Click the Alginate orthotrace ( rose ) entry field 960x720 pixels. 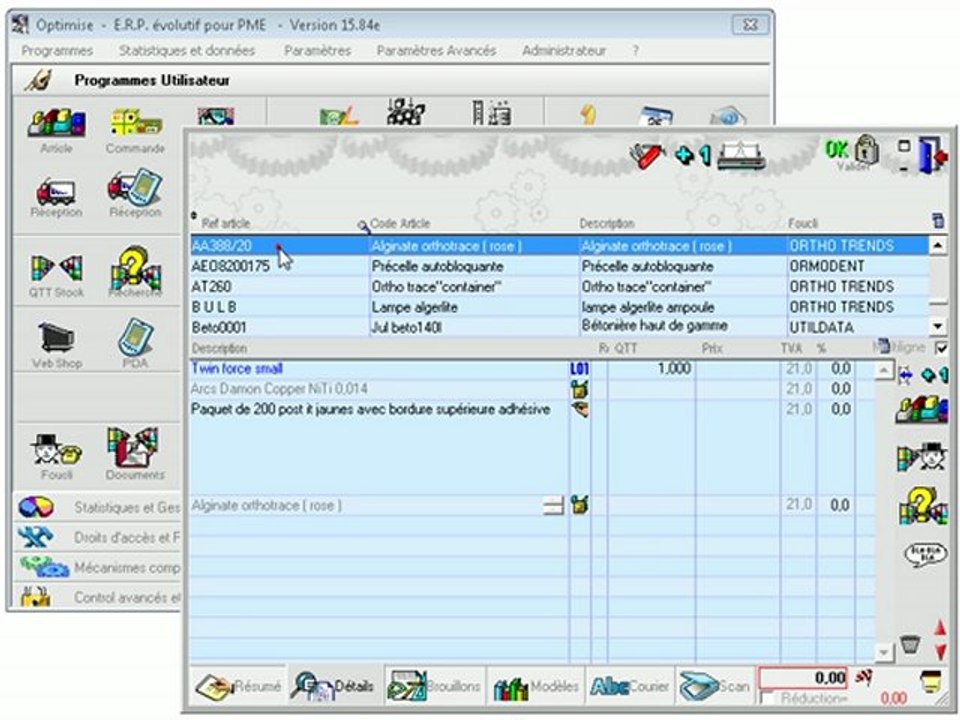[x=366, y=506]
